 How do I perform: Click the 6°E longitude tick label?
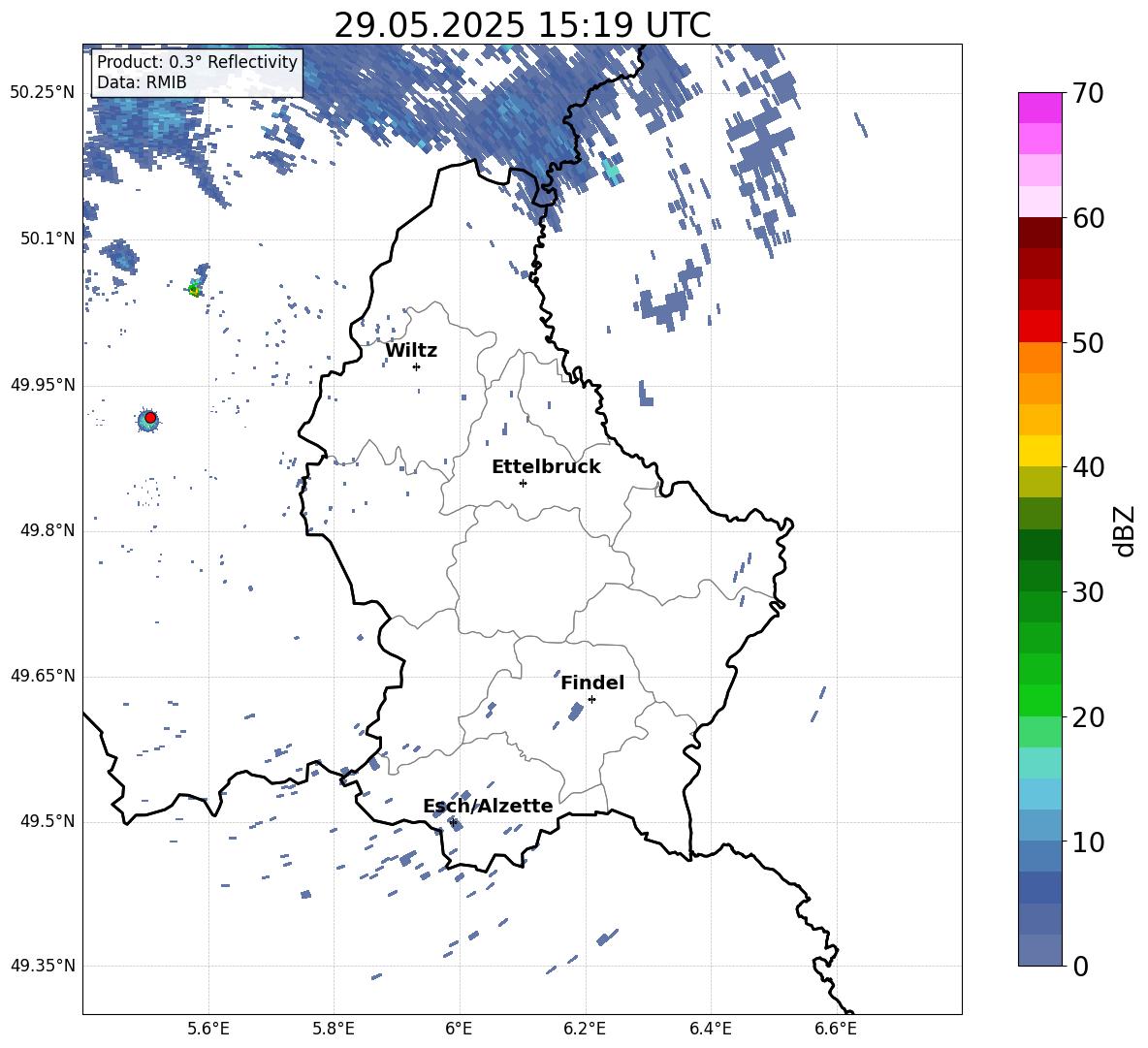click(x=459, y=1029)
